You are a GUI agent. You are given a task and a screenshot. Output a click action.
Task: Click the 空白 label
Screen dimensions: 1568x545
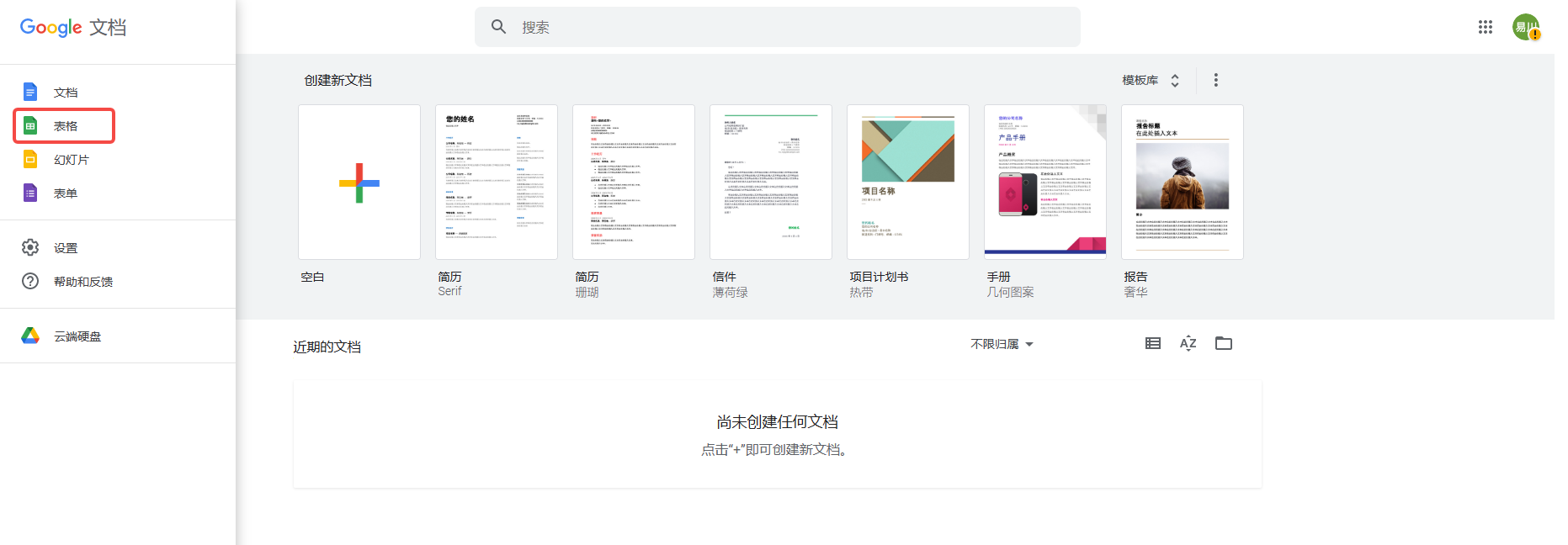pos(312,277)
